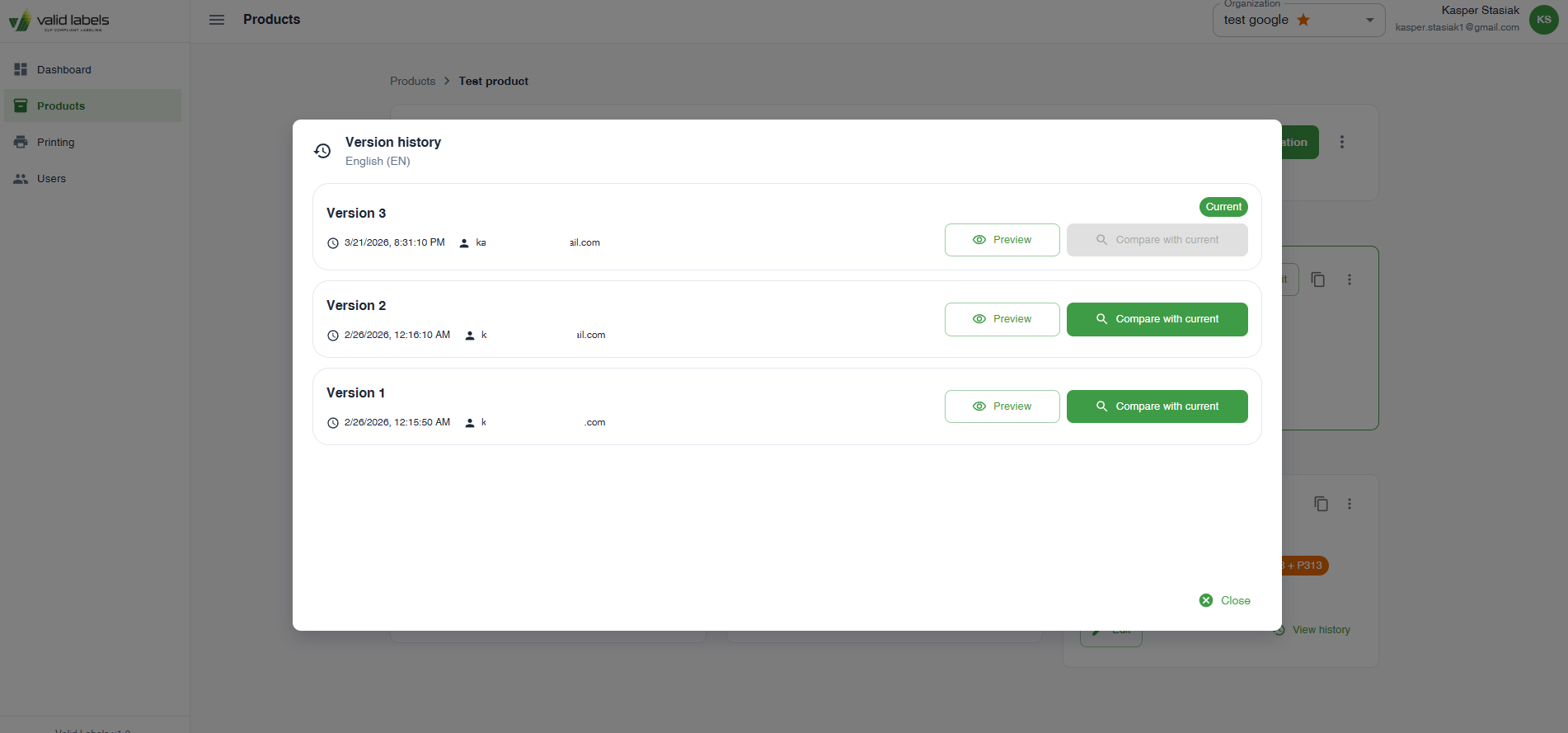Select Products in the sidebar
Viewport: 1568px width, 733px height.
click(x=92, y=106)
